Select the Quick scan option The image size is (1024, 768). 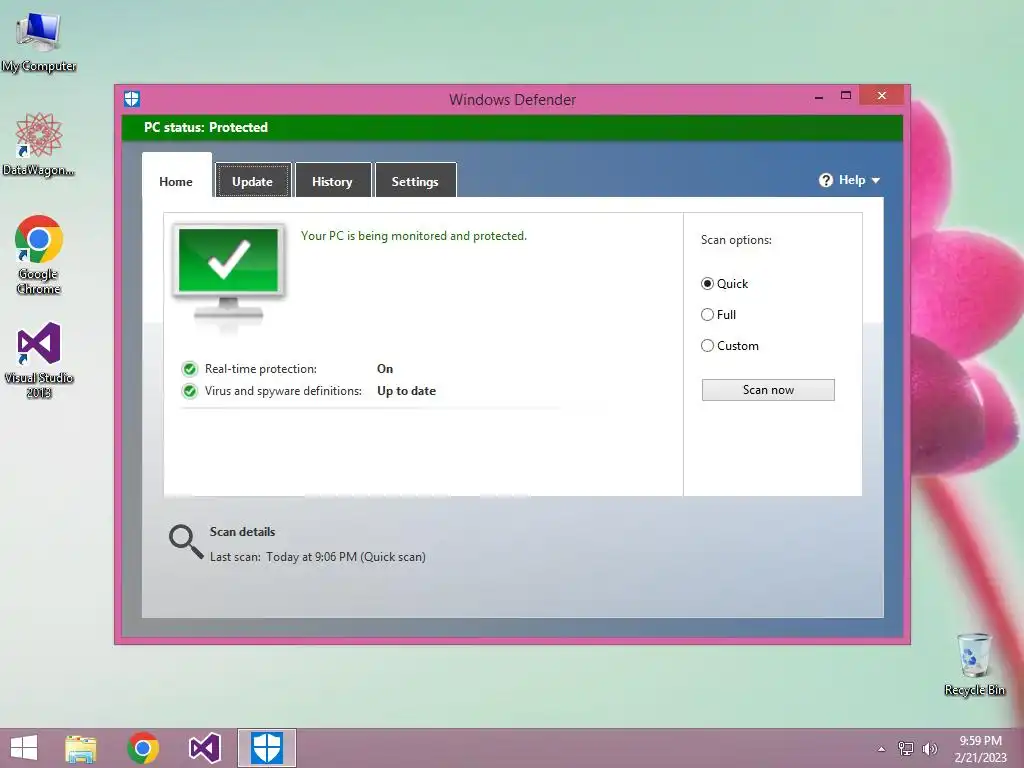pyautogui.click(x=724, y=283)
